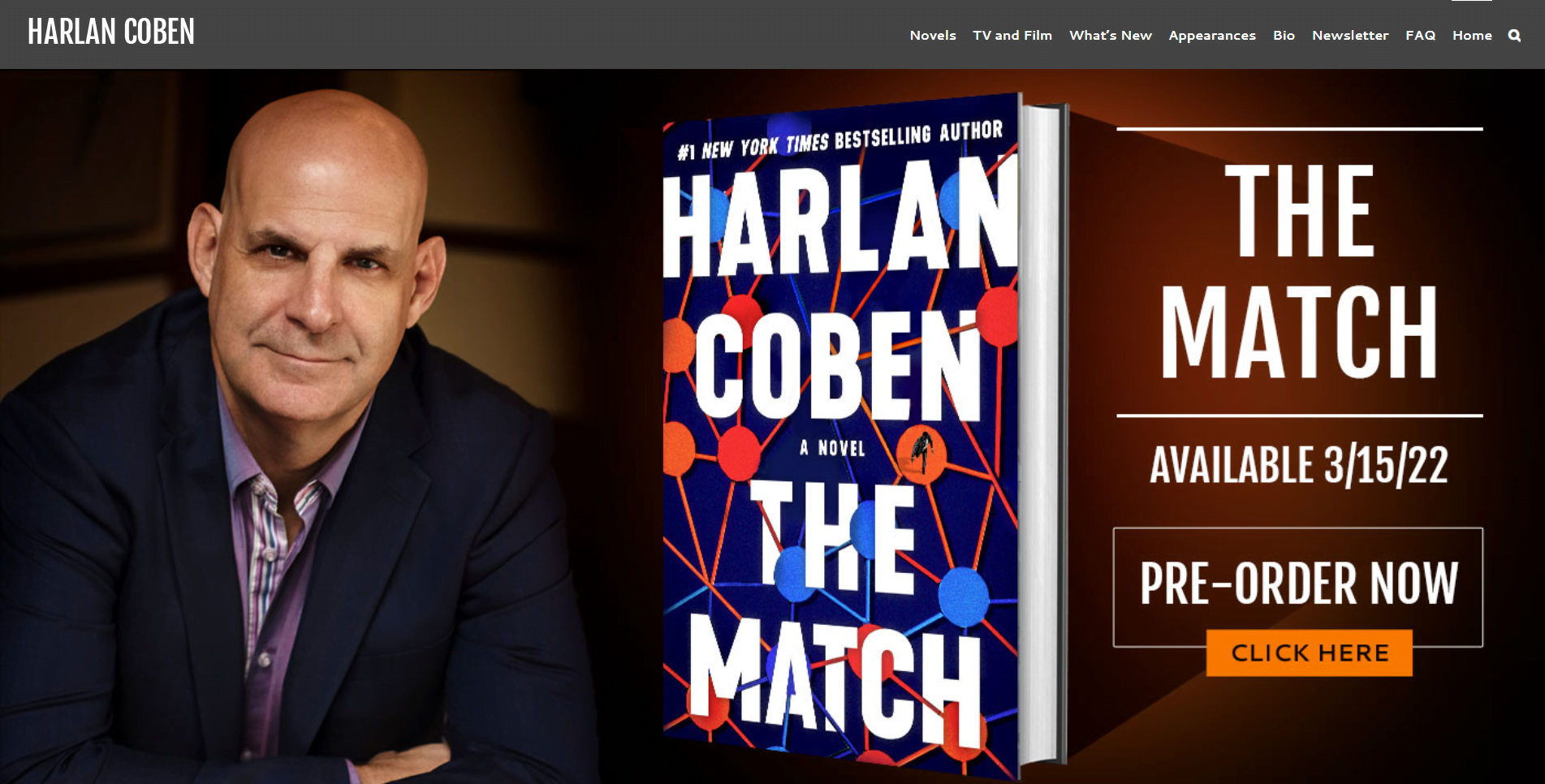Open the What's New section

[x=1111, y=35]
